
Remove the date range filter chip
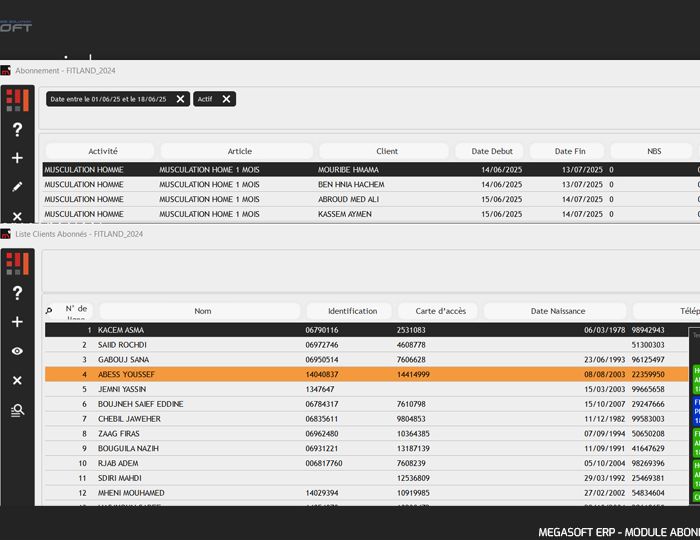coord(180,99)
